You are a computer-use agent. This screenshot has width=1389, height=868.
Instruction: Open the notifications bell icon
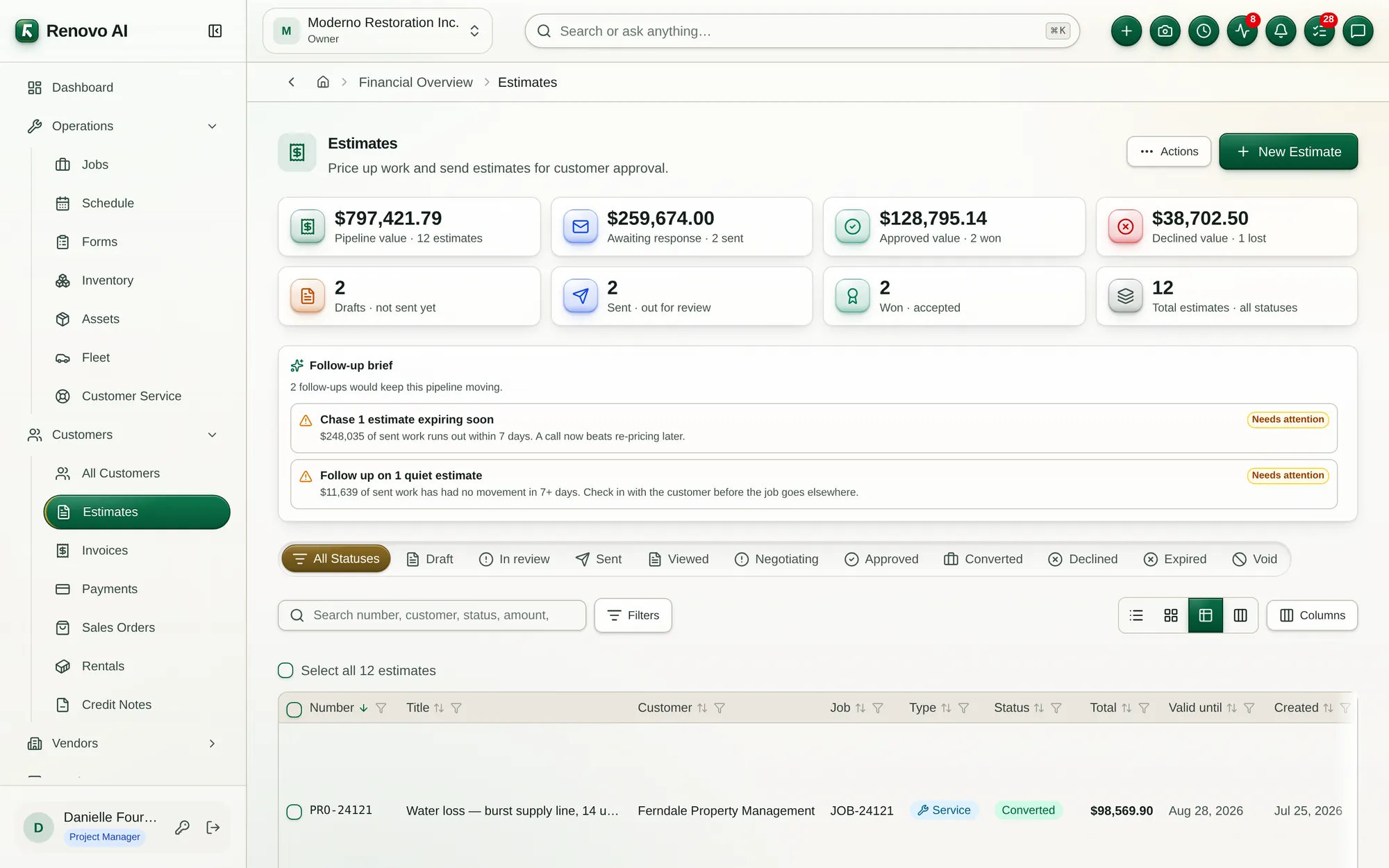(1281, 31)
